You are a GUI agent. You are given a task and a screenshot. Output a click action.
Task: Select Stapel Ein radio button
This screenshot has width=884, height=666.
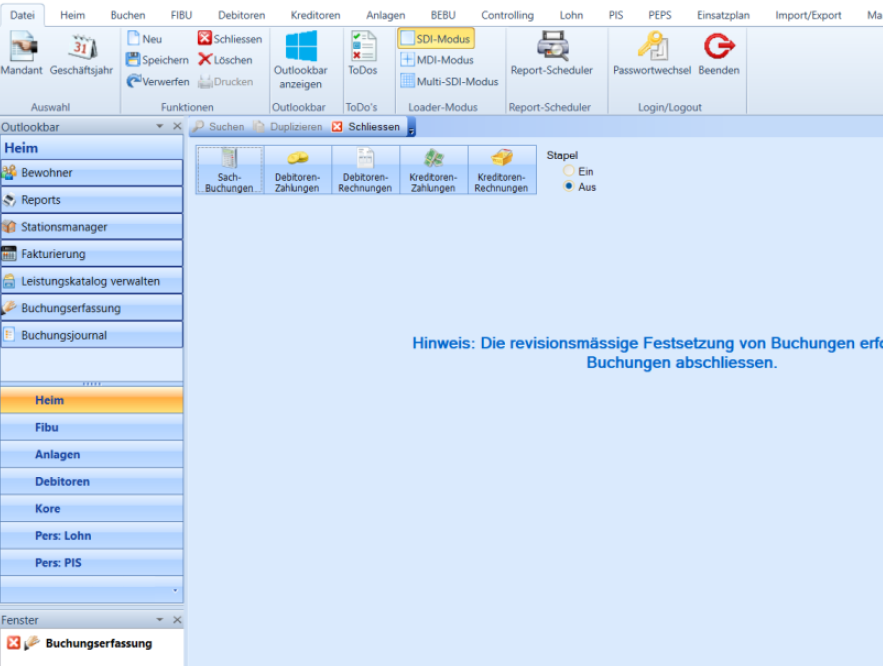(568, 171)
